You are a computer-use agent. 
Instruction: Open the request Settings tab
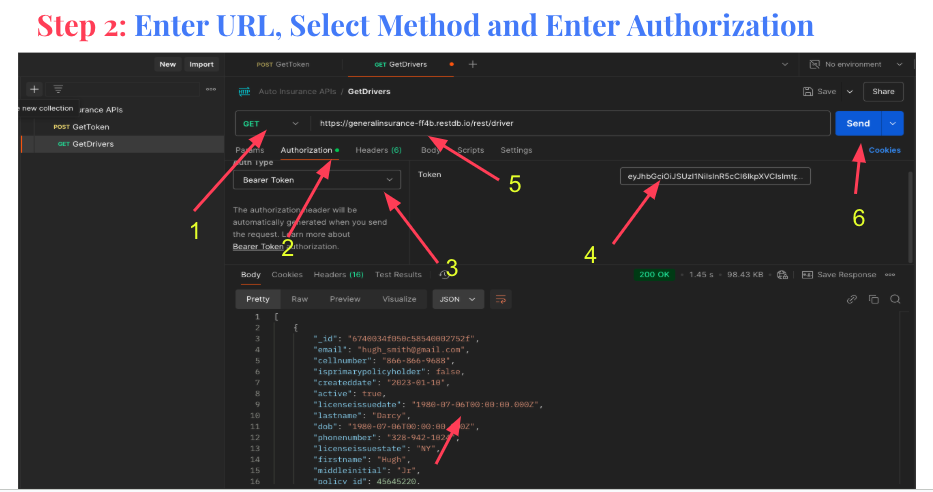click(516, 151)
